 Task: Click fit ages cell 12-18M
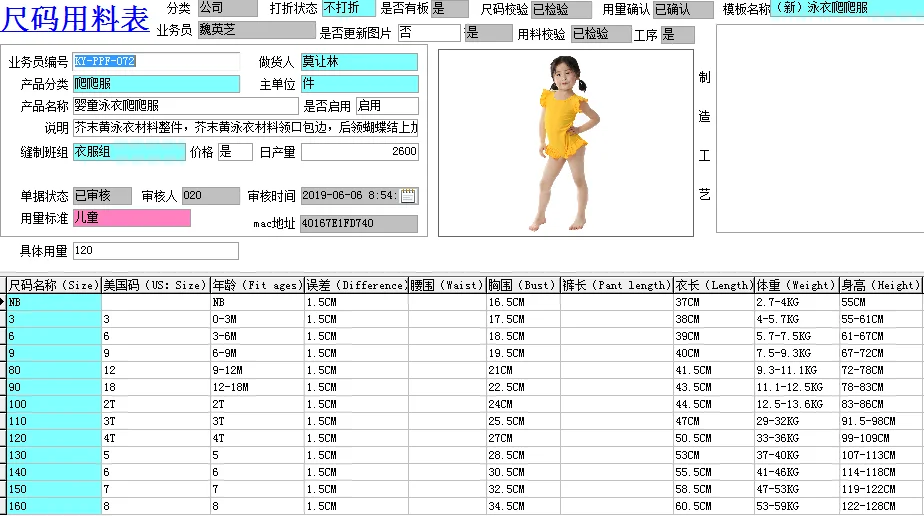point(258,387)
